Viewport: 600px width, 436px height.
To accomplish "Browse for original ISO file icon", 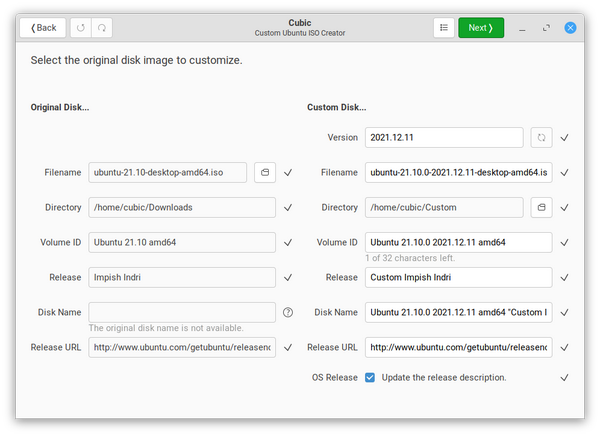I will tap(265, 172).
